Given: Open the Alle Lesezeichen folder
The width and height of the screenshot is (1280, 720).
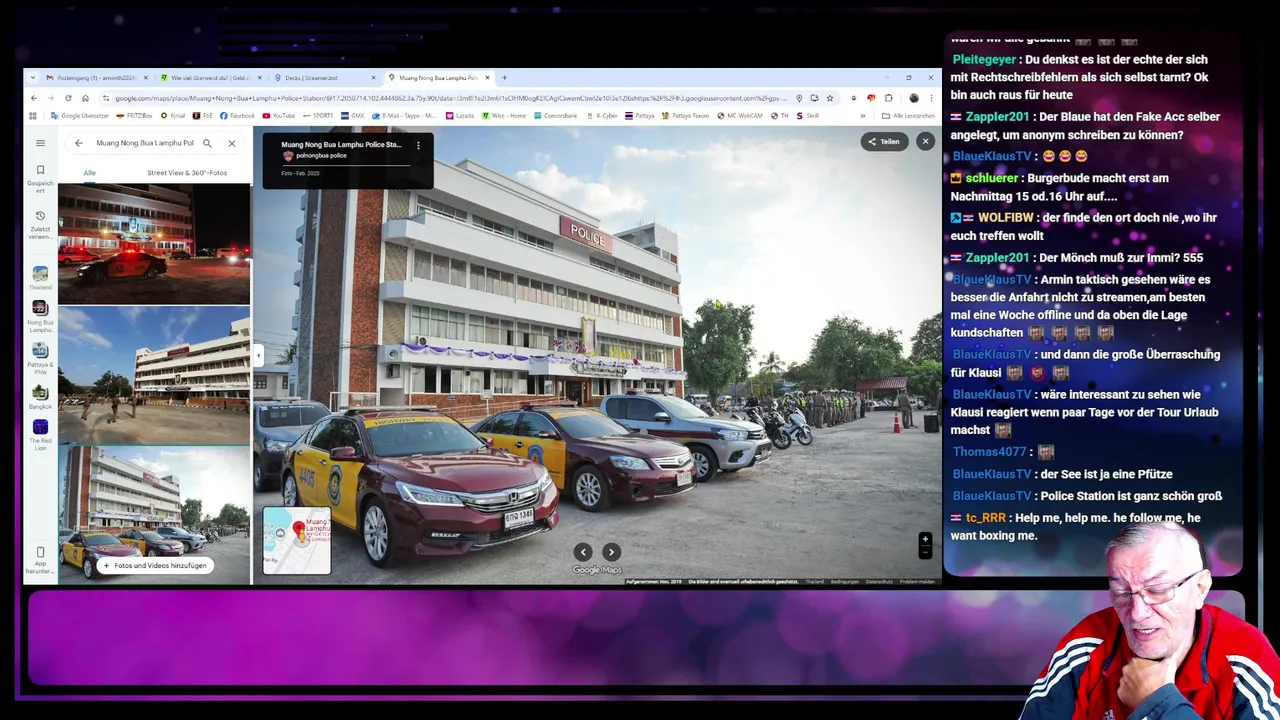Looking at the screenshot, I should 909,116.
